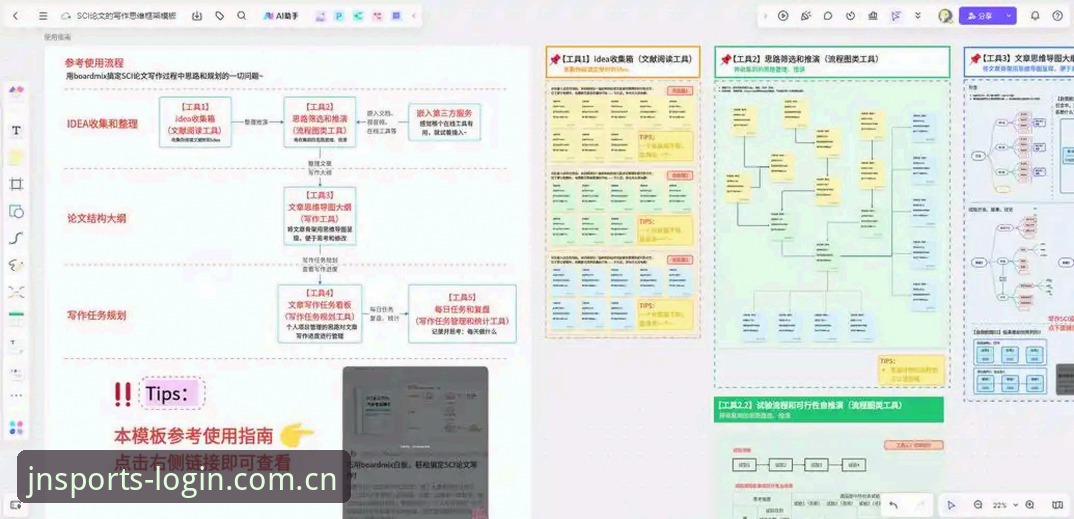Click the export/download icon
Viewport: 1074px width, 519px height.
coord(197,16)
